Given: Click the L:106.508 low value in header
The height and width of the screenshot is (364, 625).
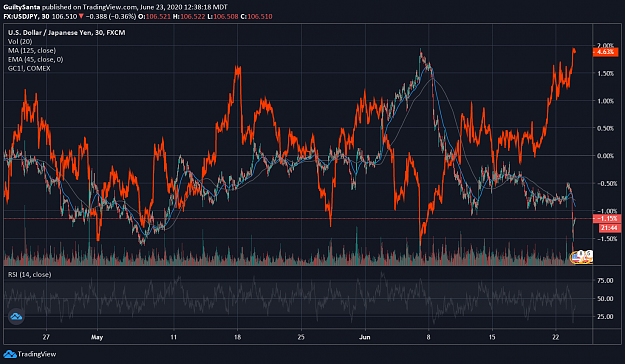Looking at the screenshot, I should click(224, 16).
